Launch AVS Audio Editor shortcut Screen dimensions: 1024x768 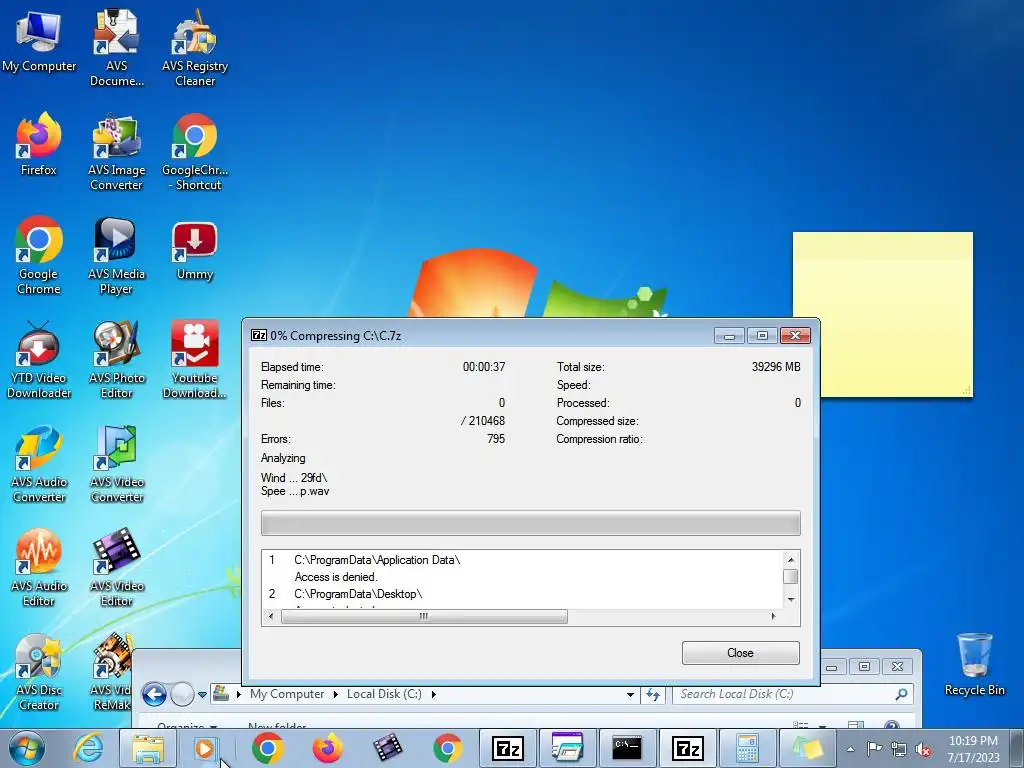click(x=39, y=567)
